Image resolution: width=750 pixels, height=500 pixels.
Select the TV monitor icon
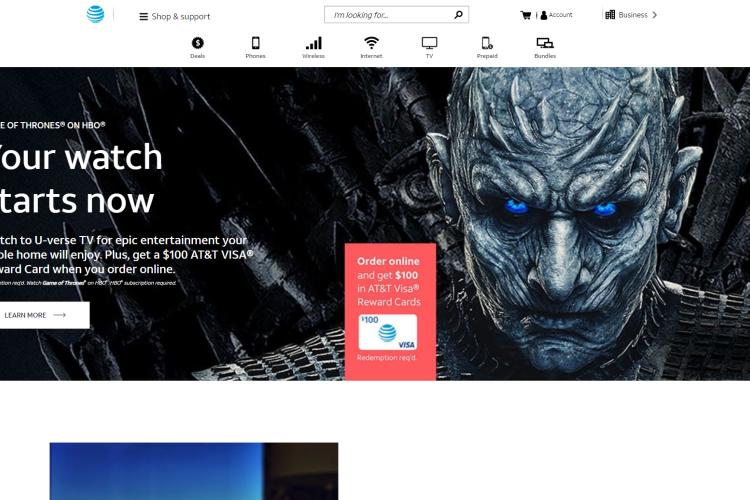[x=430, y=43]
